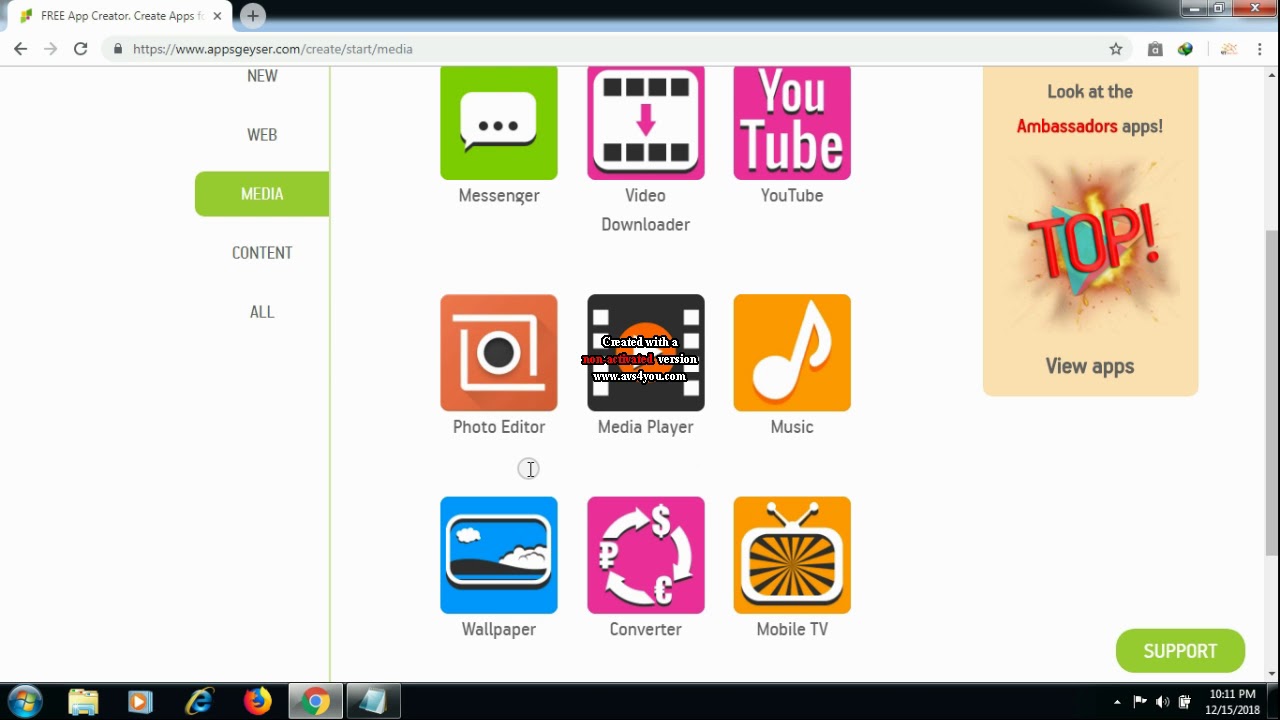This screenshot has height=720, width=1280.
Task: Click the SUPPORT button
Action: pyautogui.click(x=1180, y=650)
